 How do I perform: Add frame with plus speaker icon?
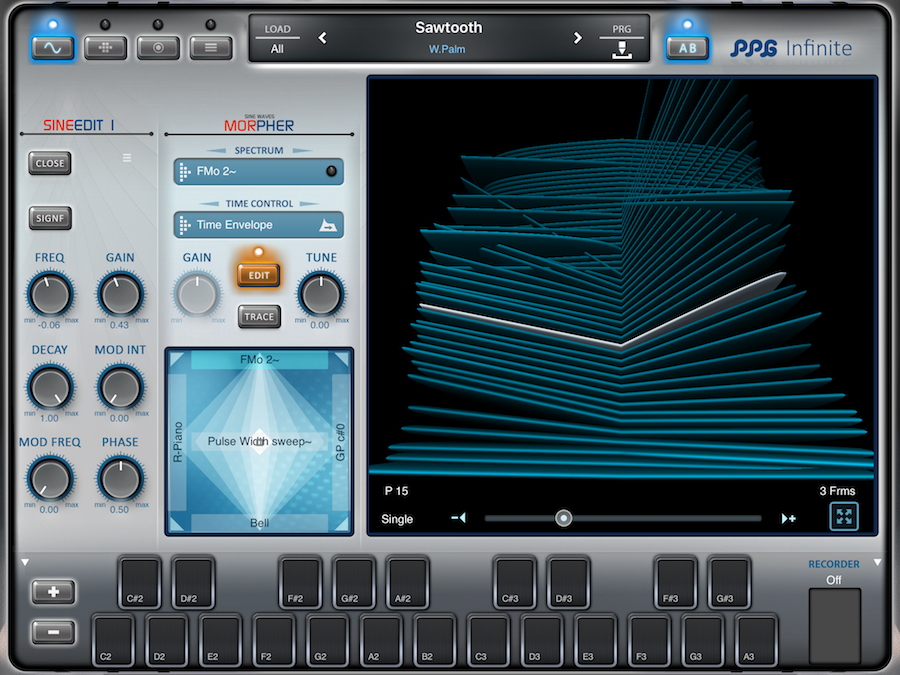(x=789, y=518)
